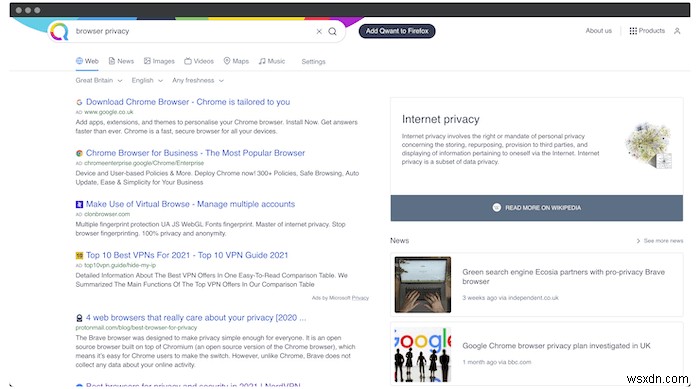Click the Google favicon beside Download Chrome Browser
The height and width of the screenshot is (389, 700).
pyautogui.click(x=79, y=102)
